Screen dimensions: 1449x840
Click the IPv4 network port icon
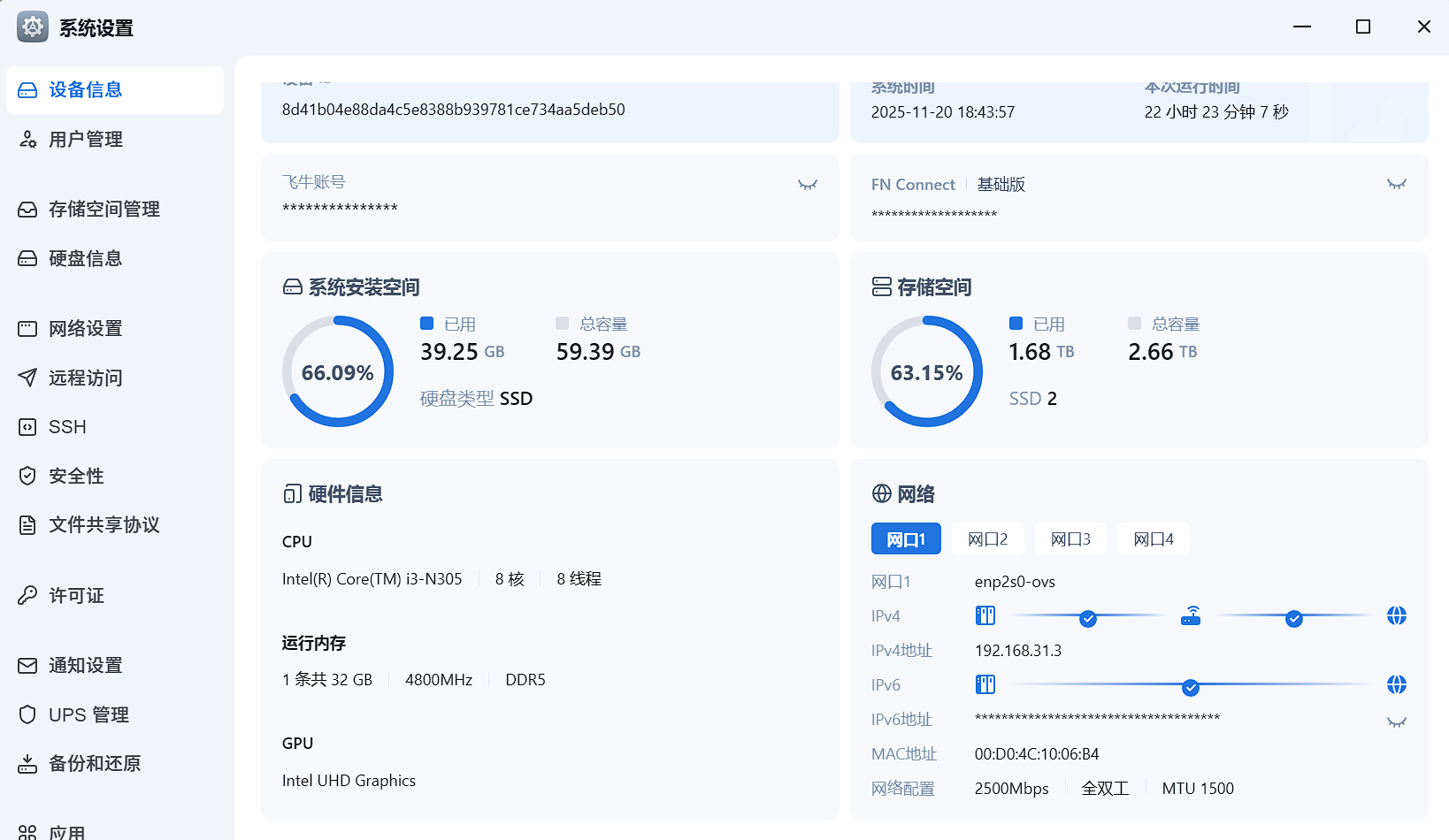point(985,615)
